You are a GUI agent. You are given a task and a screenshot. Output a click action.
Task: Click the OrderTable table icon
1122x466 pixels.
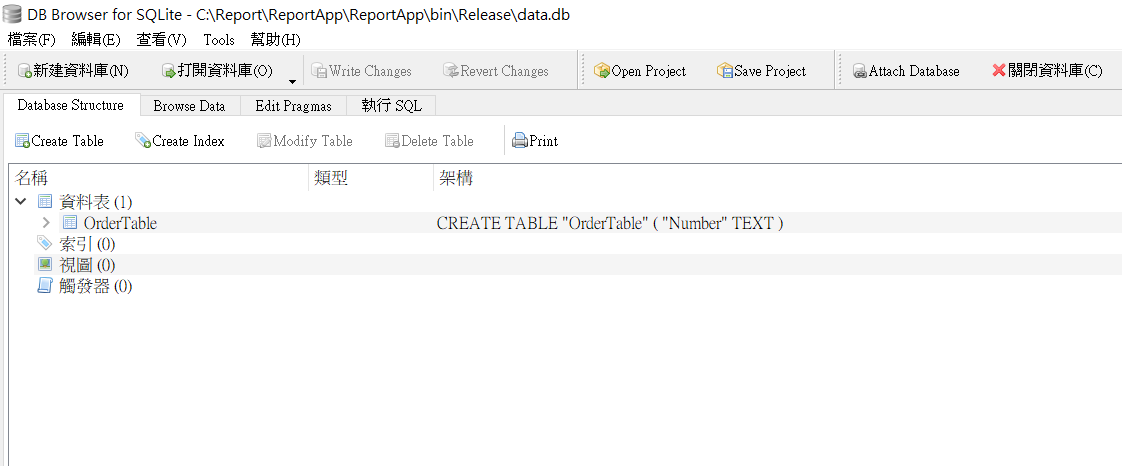[70, 223]
